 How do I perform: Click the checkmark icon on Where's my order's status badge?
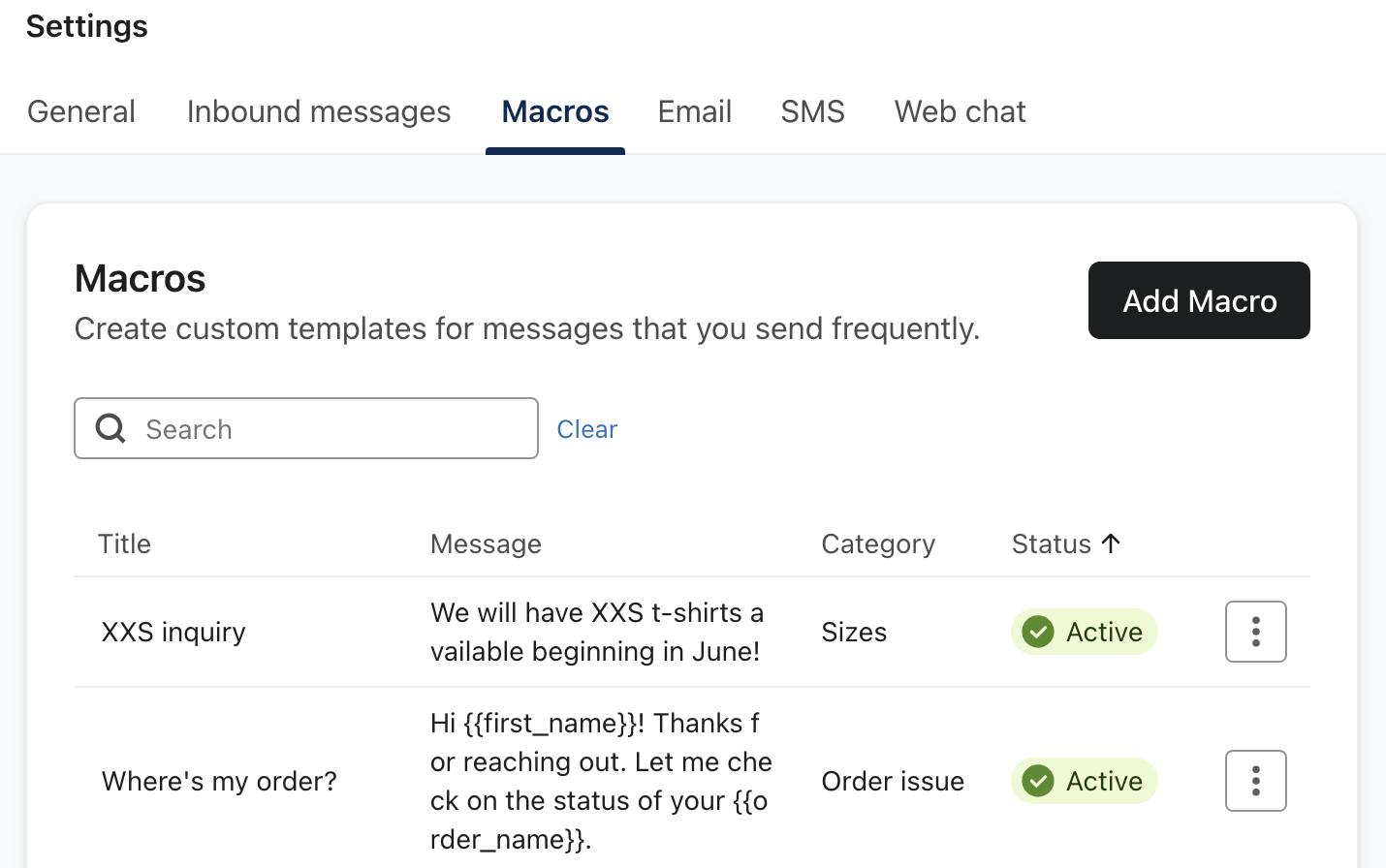1037,781
